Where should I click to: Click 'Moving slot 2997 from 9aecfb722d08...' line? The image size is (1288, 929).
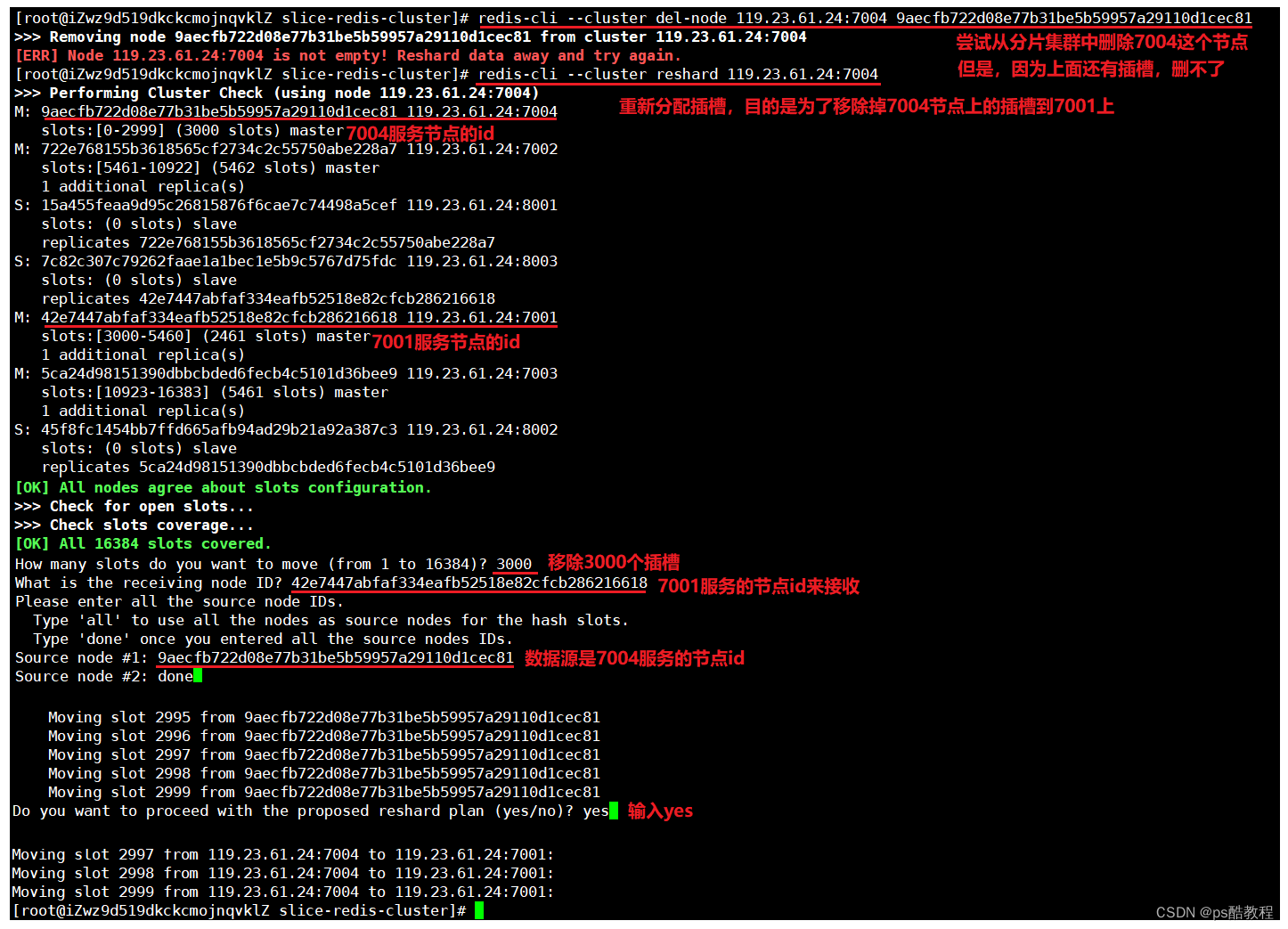click(x=324, y=754)
